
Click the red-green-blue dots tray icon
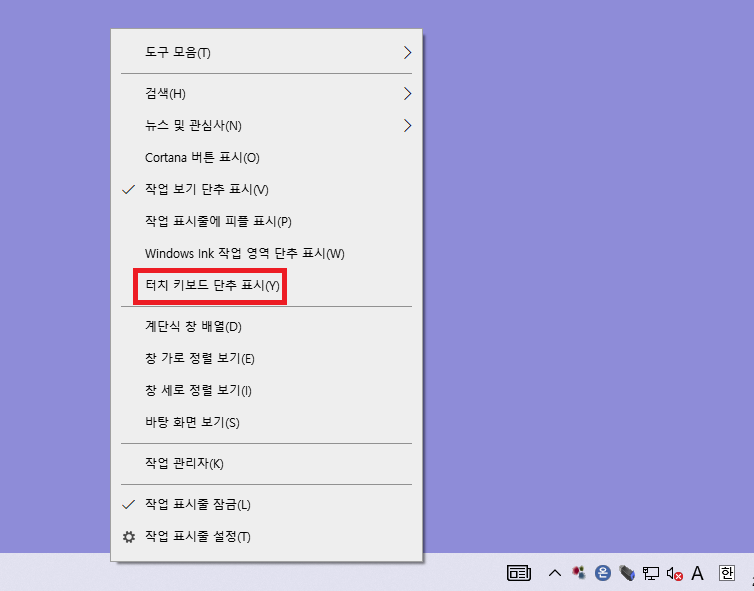[578, 572]
